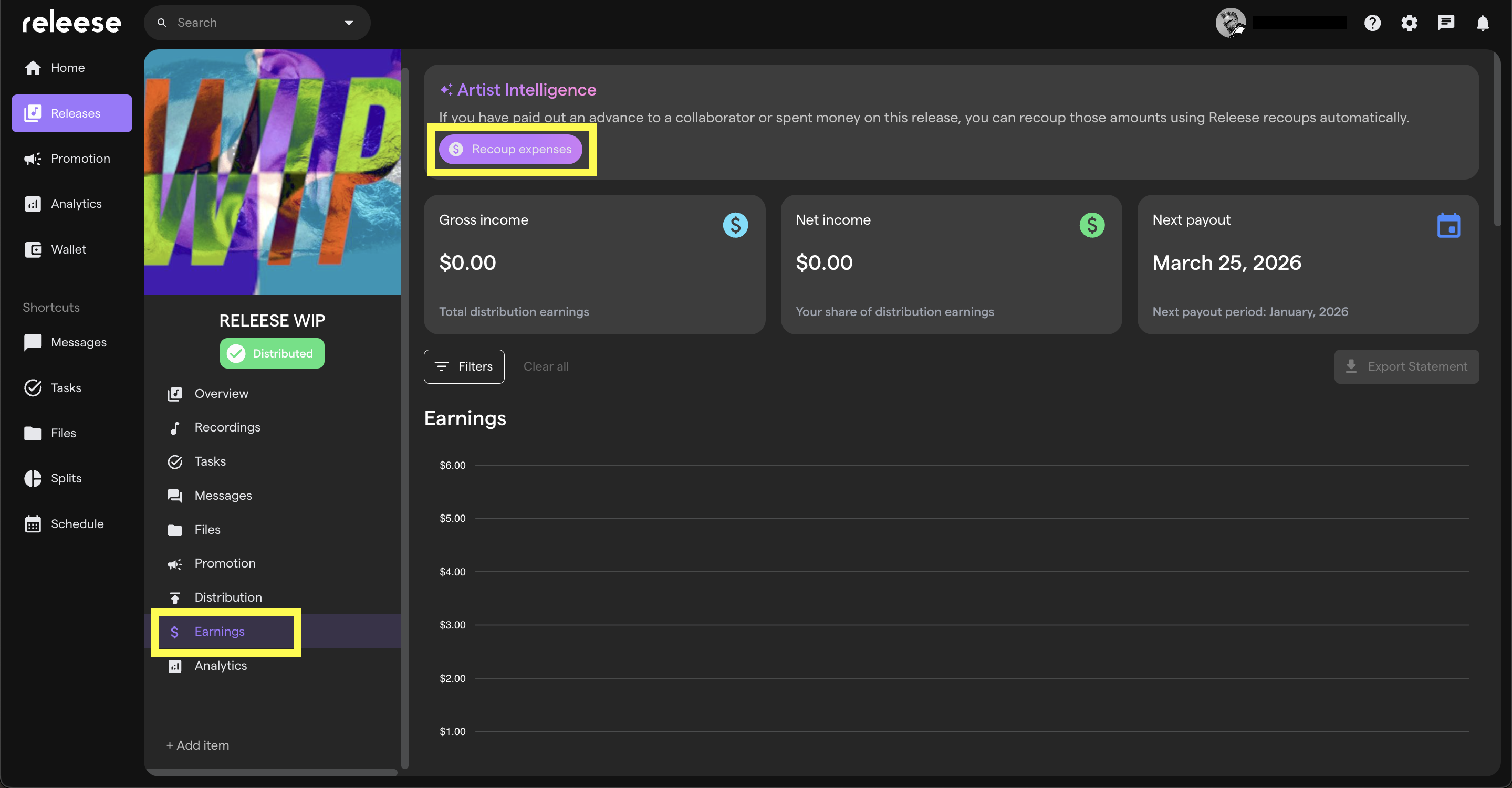1512x788 pixels.
Task: Click 'Total distribution earnings' text
Action: click(514, 312)
